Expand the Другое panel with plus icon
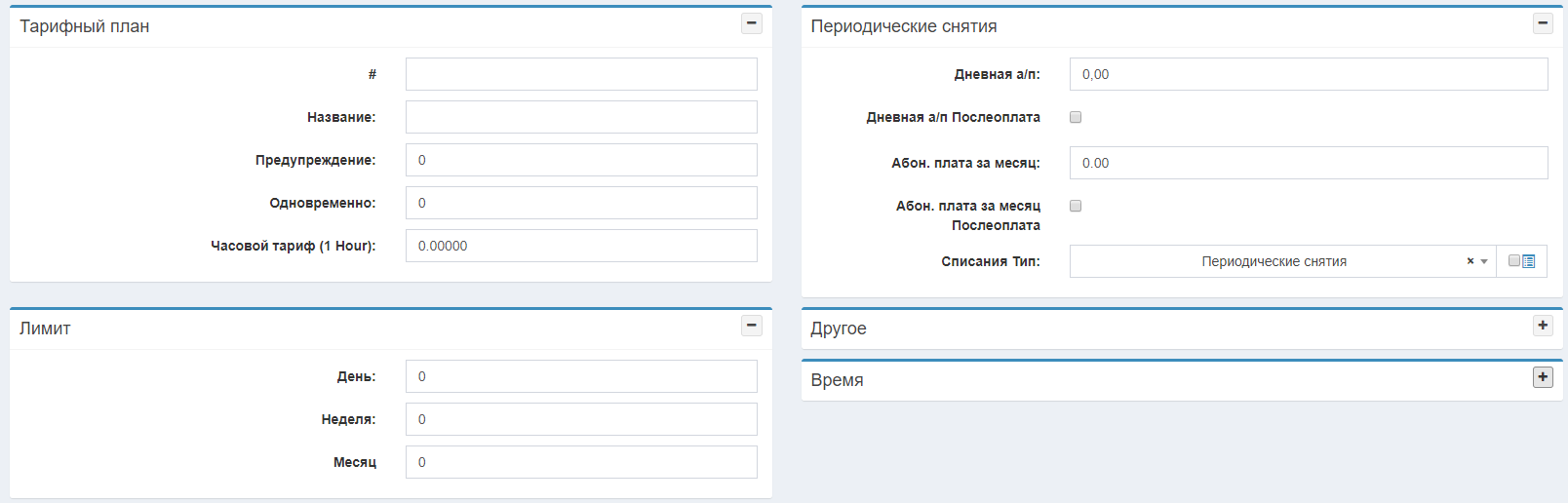 [1543, 326]
